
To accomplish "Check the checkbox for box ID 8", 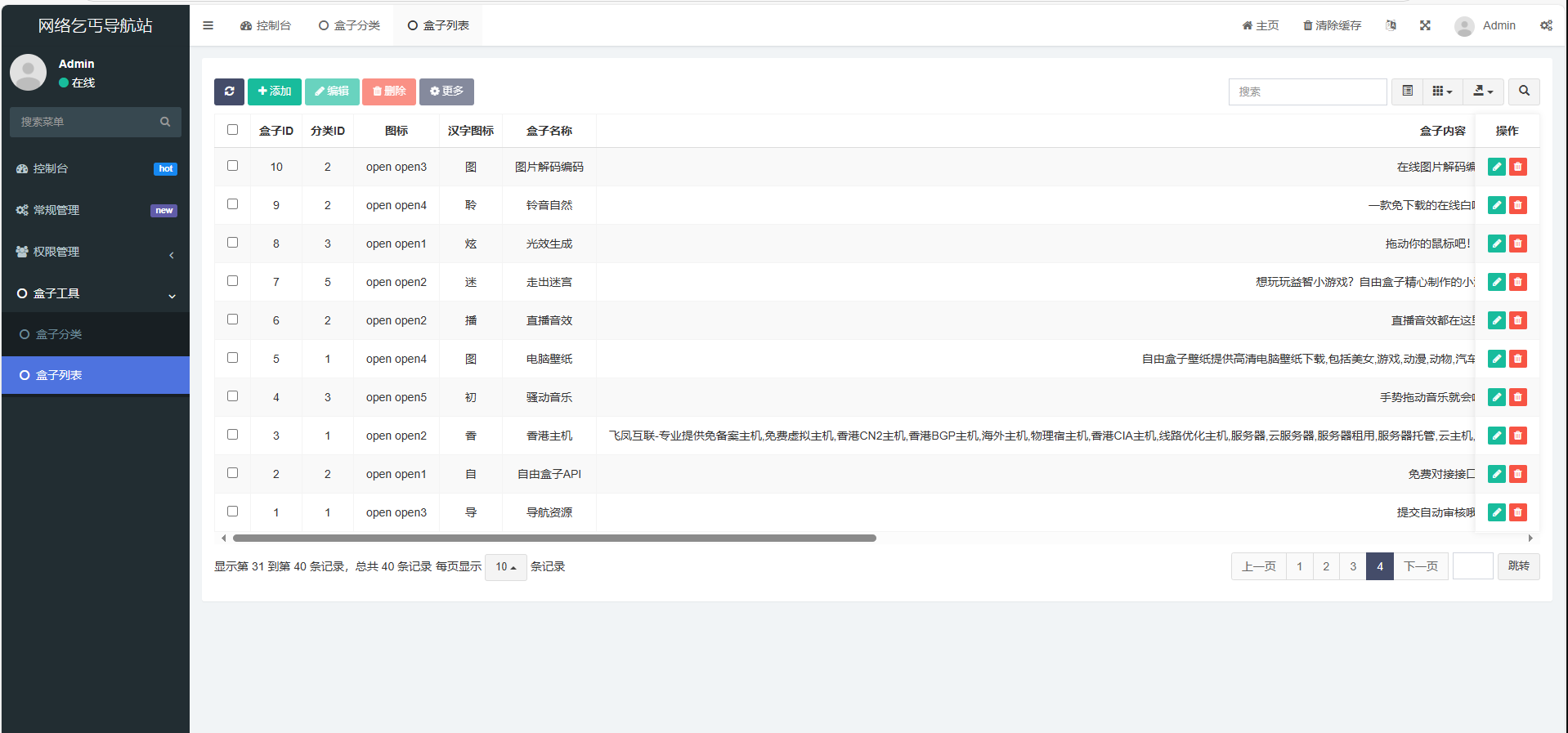I will click(232, 243).
